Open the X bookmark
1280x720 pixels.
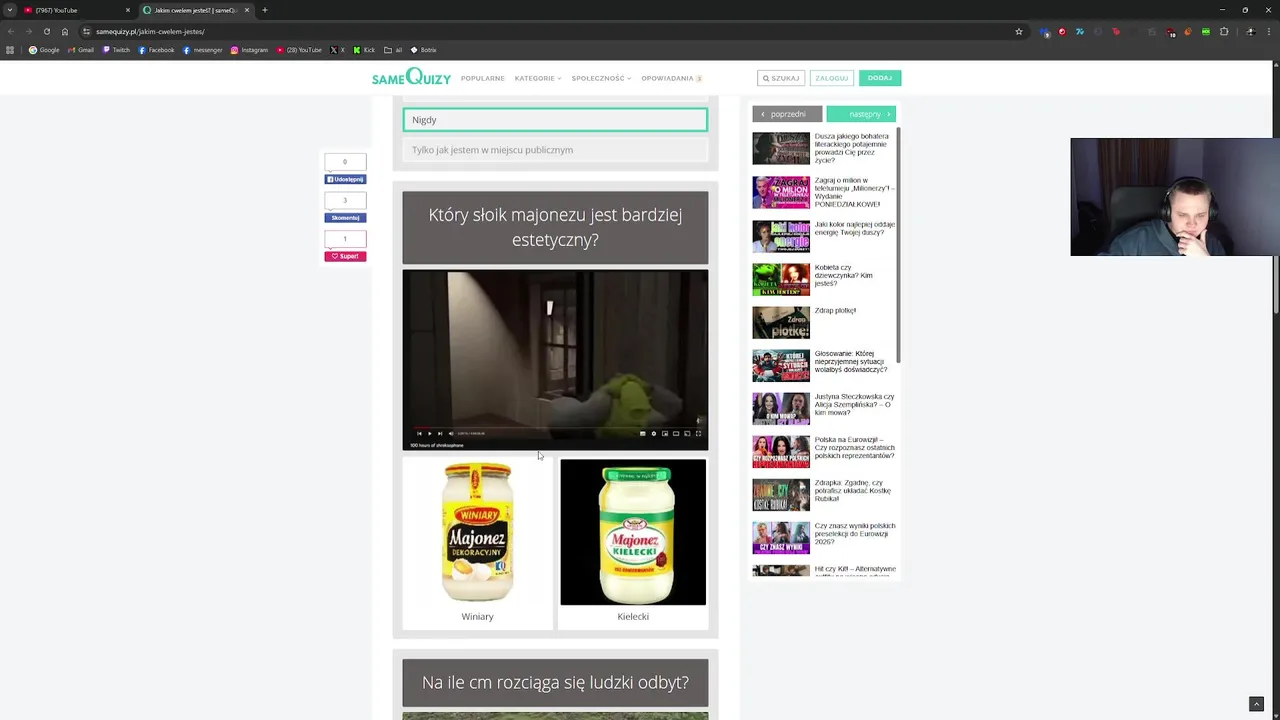(x=338, y=50)
